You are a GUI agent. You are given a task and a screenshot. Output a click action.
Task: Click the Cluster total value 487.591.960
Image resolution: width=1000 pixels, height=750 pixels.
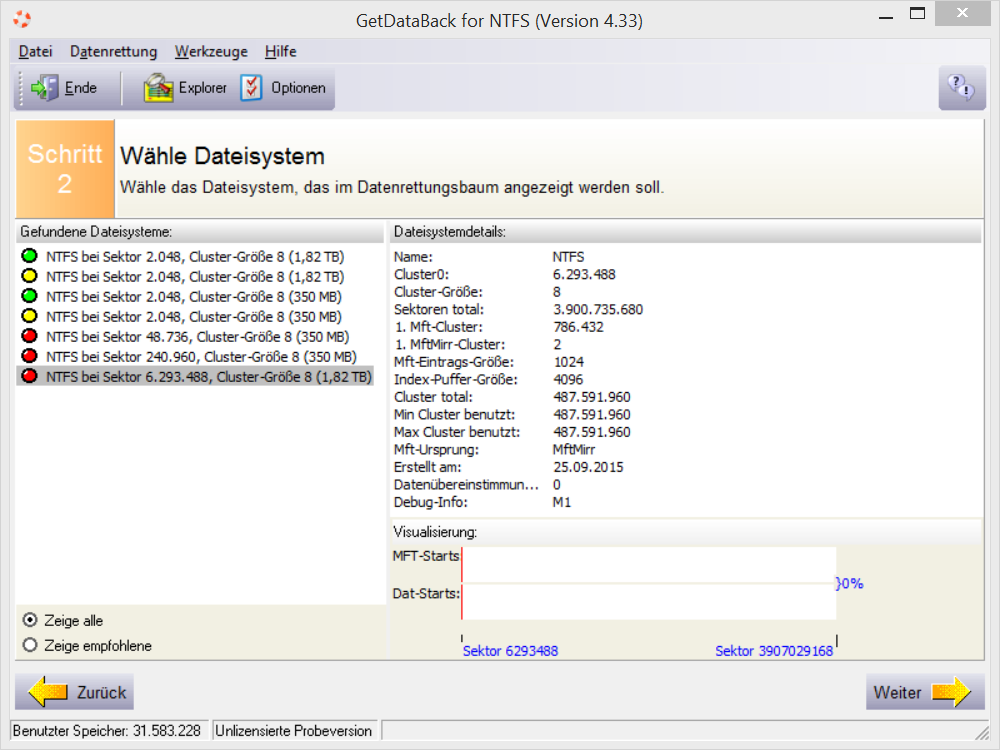(x=592, y=397)
